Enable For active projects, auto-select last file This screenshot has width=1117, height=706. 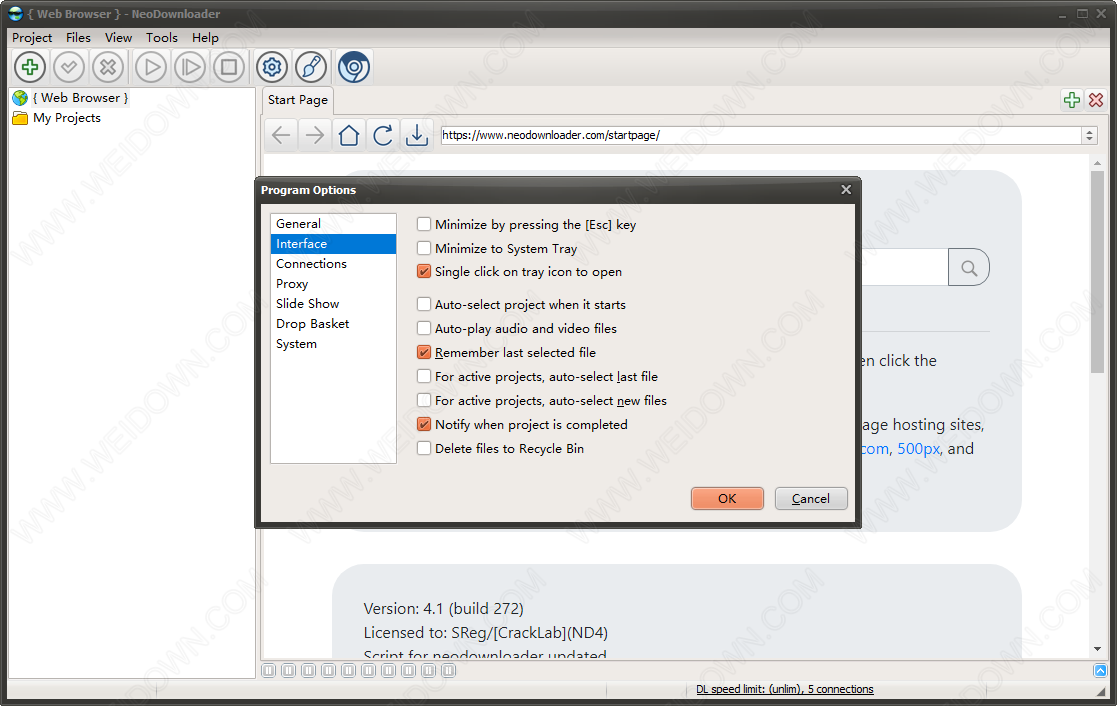tap(537, 376)
